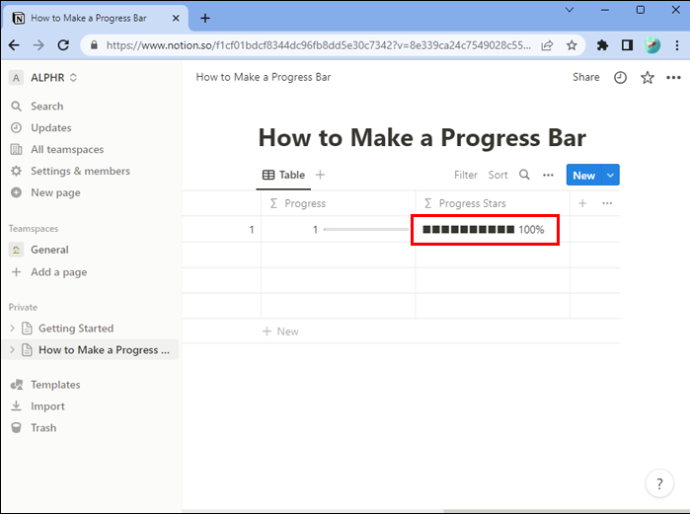The height and width of the screenshot is (514, 690).
Task: Click the Progress column header
Action: (338, 203)
